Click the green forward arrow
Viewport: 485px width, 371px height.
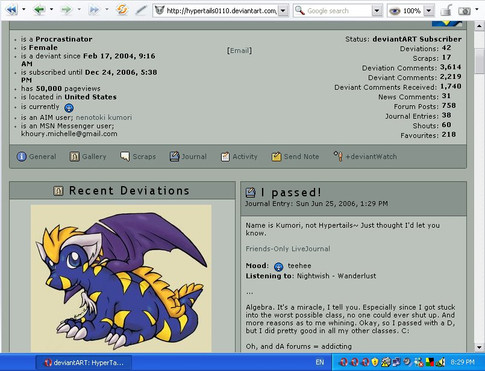67,10
